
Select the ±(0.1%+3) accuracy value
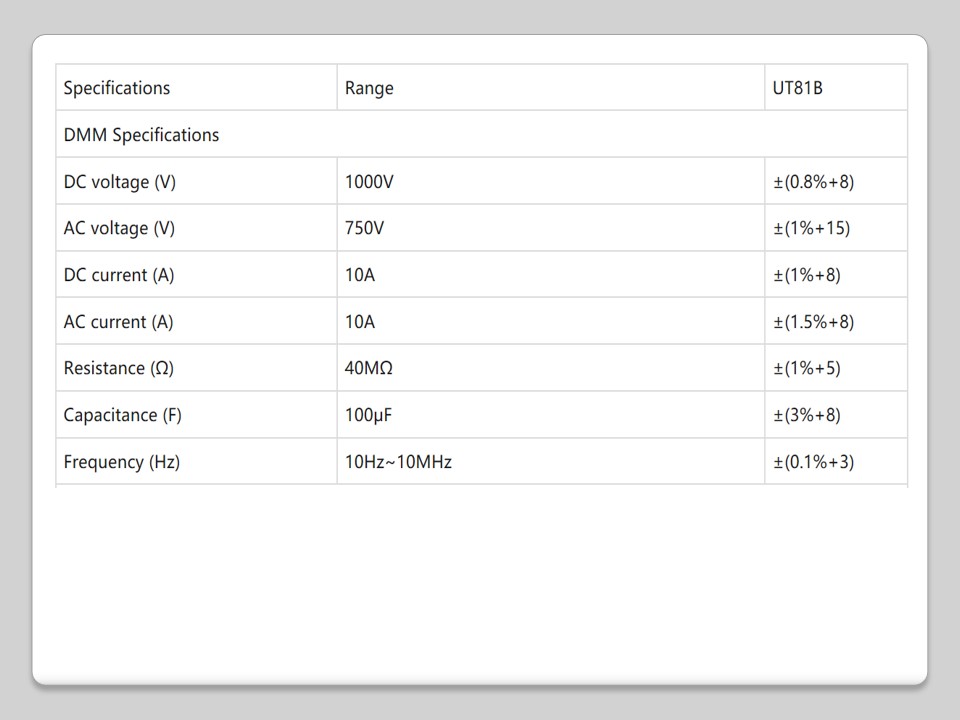click(x=813, y=462)
